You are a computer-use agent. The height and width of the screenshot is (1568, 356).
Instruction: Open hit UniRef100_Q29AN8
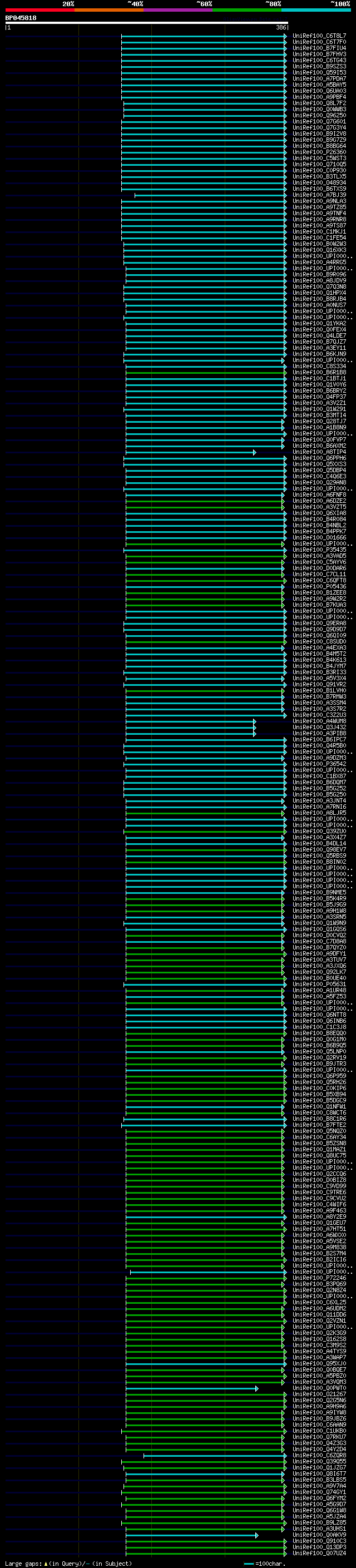click(x=319, y=483)
